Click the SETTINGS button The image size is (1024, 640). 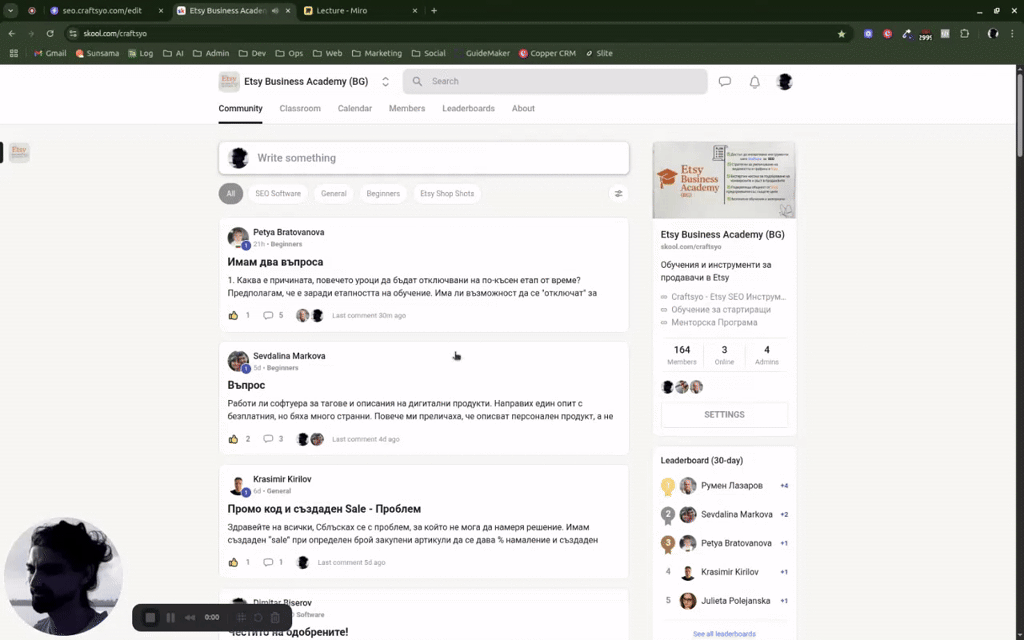click(724, 415)
